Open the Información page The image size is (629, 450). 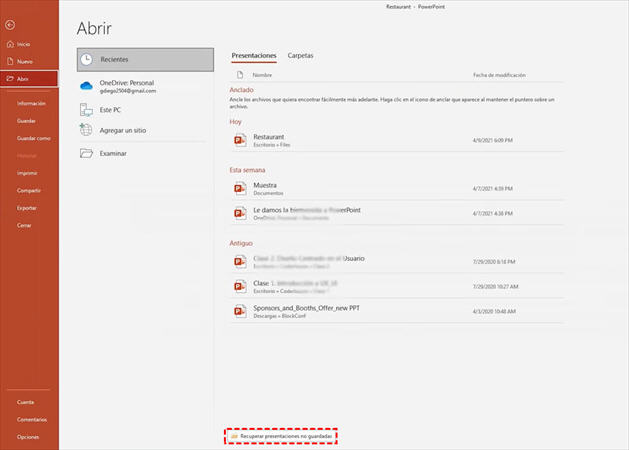tap(31, 103)
